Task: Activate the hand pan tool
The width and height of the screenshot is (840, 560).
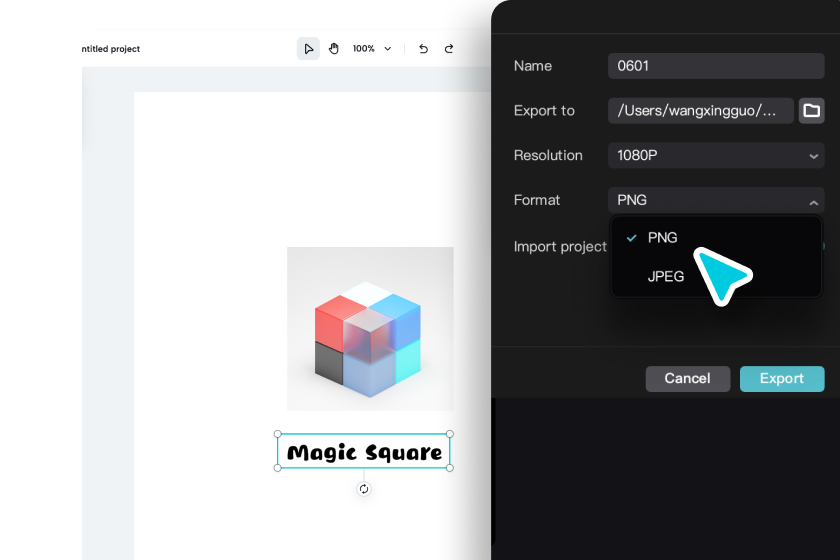Action: (x=334, y=49)
